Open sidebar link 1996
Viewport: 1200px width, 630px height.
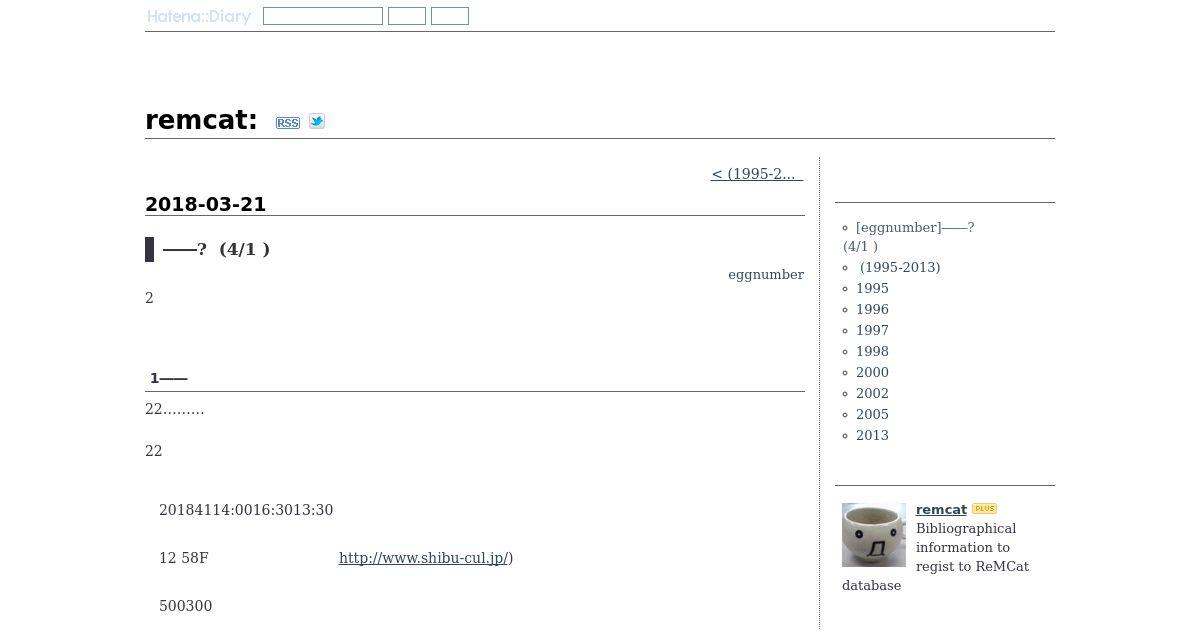pyautogui.click(x=872, y=309)
